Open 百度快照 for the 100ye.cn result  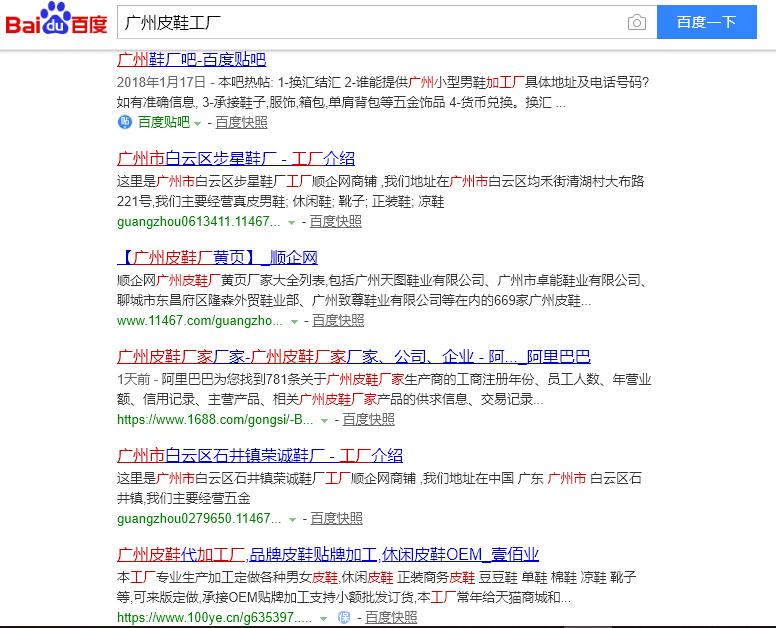point(391,617)
